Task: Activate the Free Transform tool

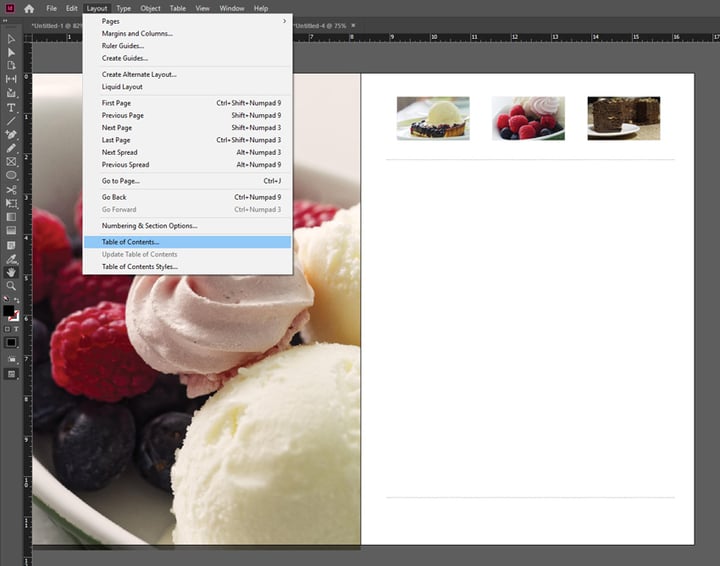Action: tap(11, 203)
